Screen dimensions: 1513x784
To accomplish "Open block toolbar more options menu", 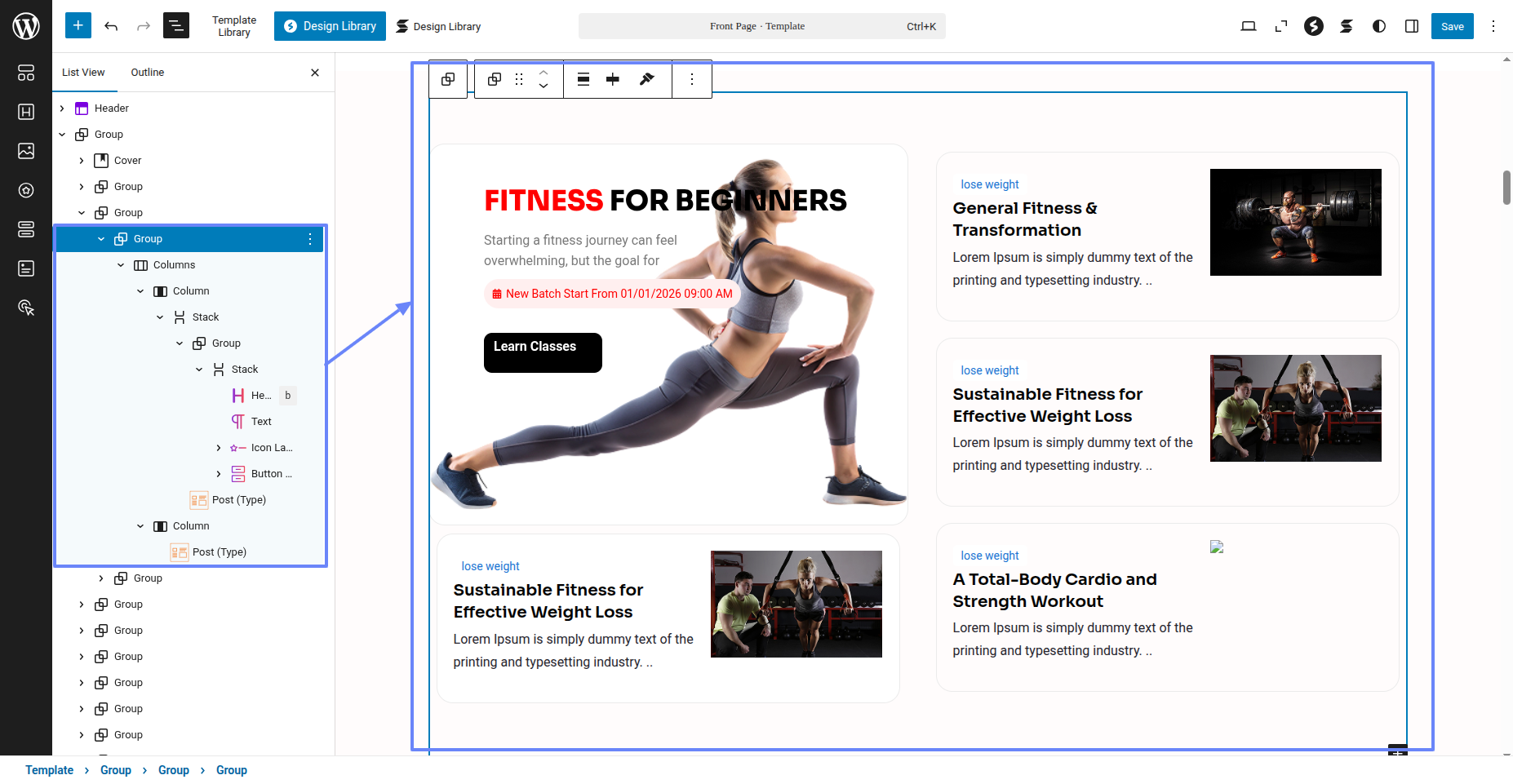I will [x=692, y=79].
